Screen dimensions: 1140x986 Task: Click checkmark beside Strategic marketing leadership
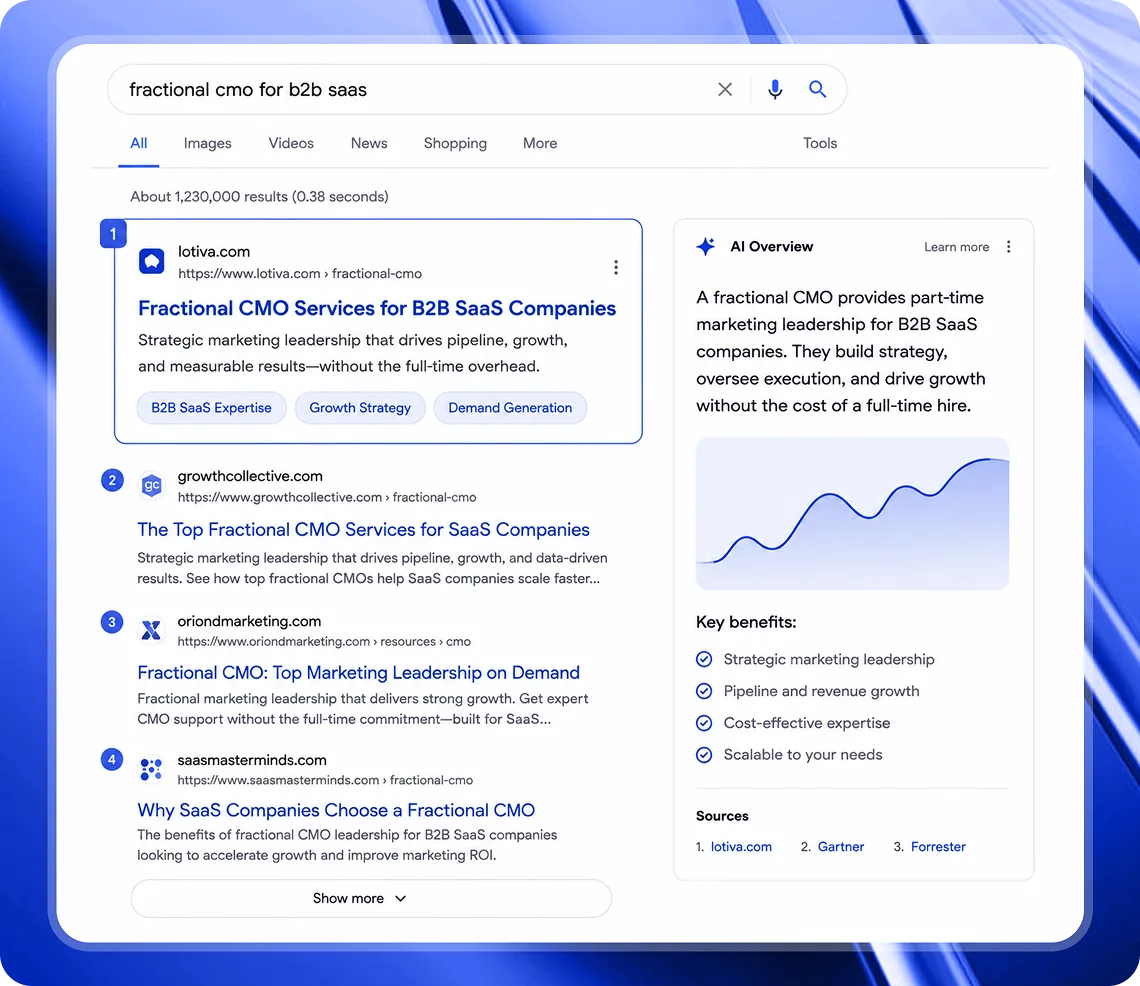click(704, 659)
